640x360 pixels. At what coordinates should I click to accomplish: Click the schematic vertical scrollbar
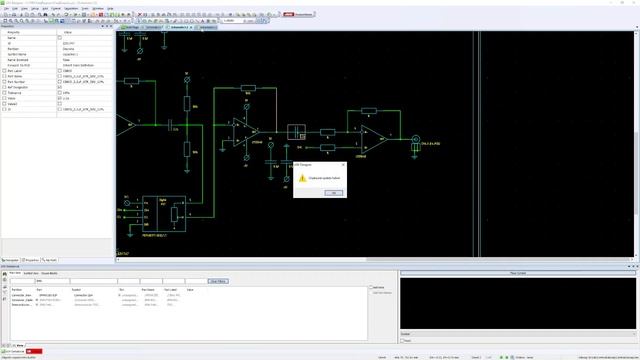(637, 143)
